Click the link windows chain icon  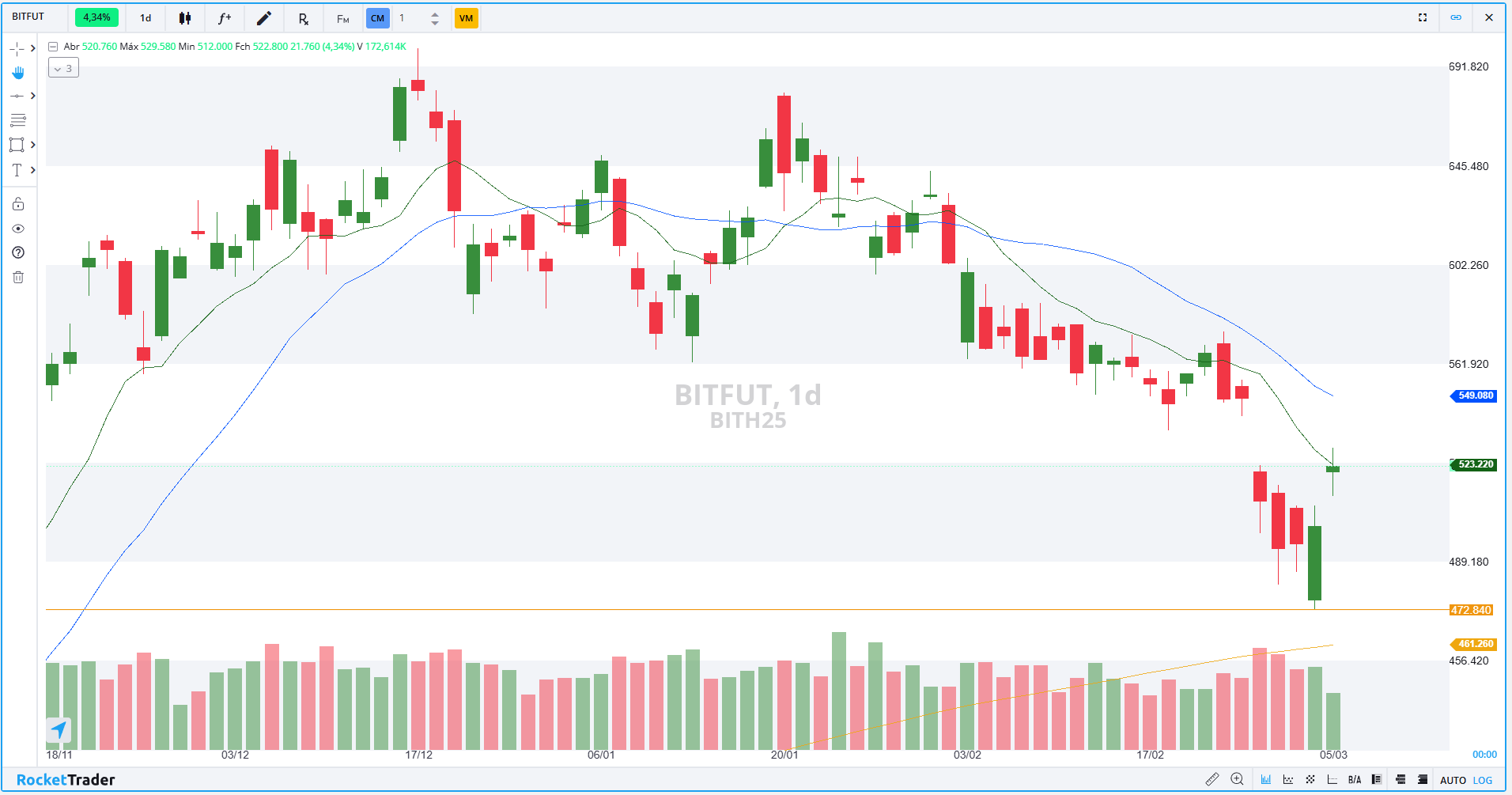1456,17
